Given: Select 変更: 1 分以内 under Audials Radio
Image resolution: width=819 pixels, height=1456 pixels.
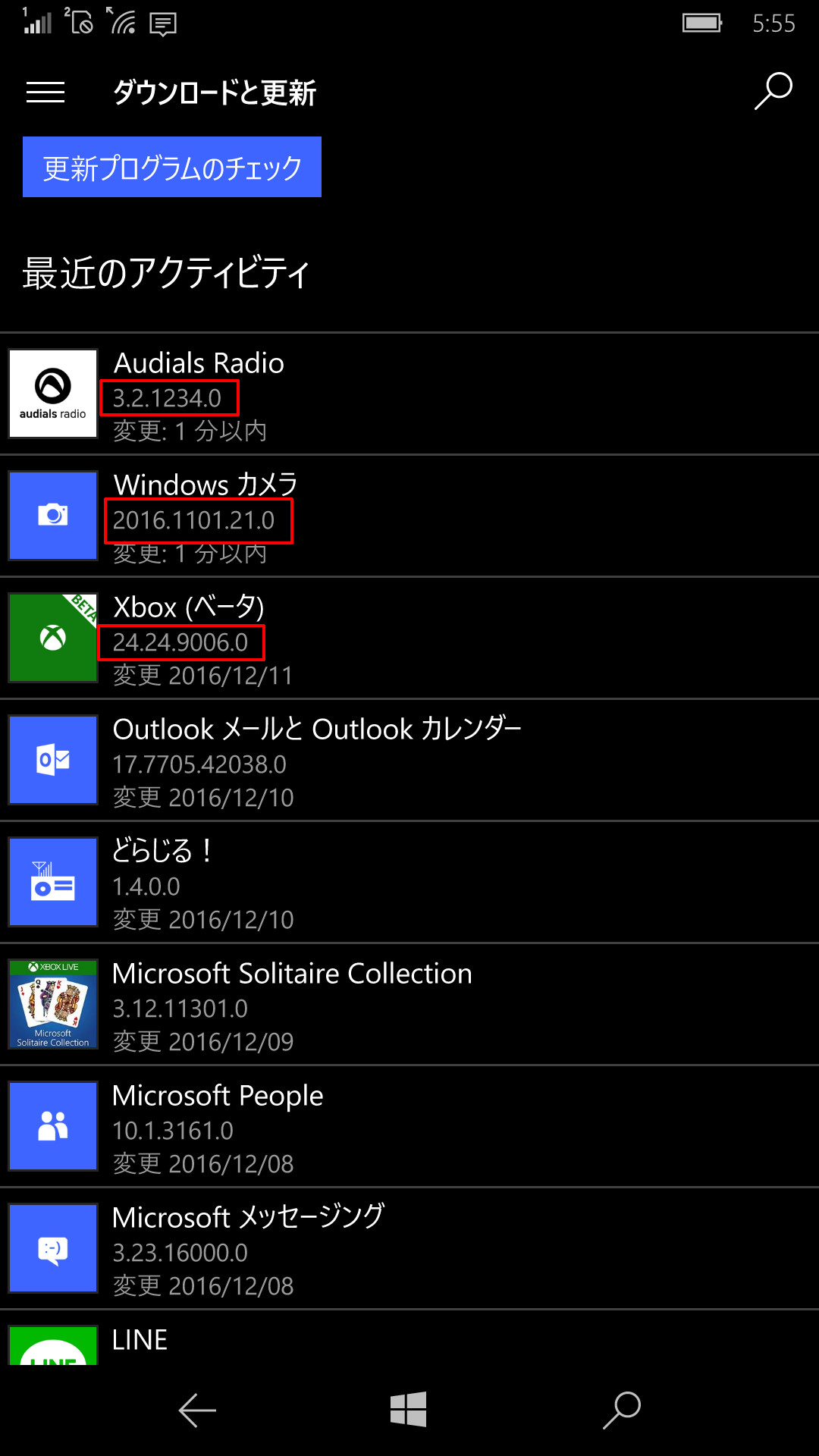Looking at the screenshot, I should point(190,431).
